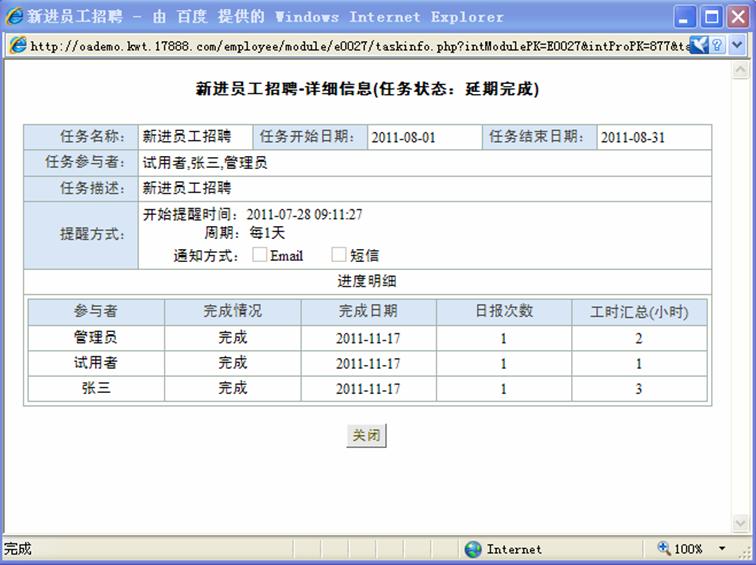Screen dimensions: 756x565
Task: Click scrollbar down arrow
Action: pos(740,523)
